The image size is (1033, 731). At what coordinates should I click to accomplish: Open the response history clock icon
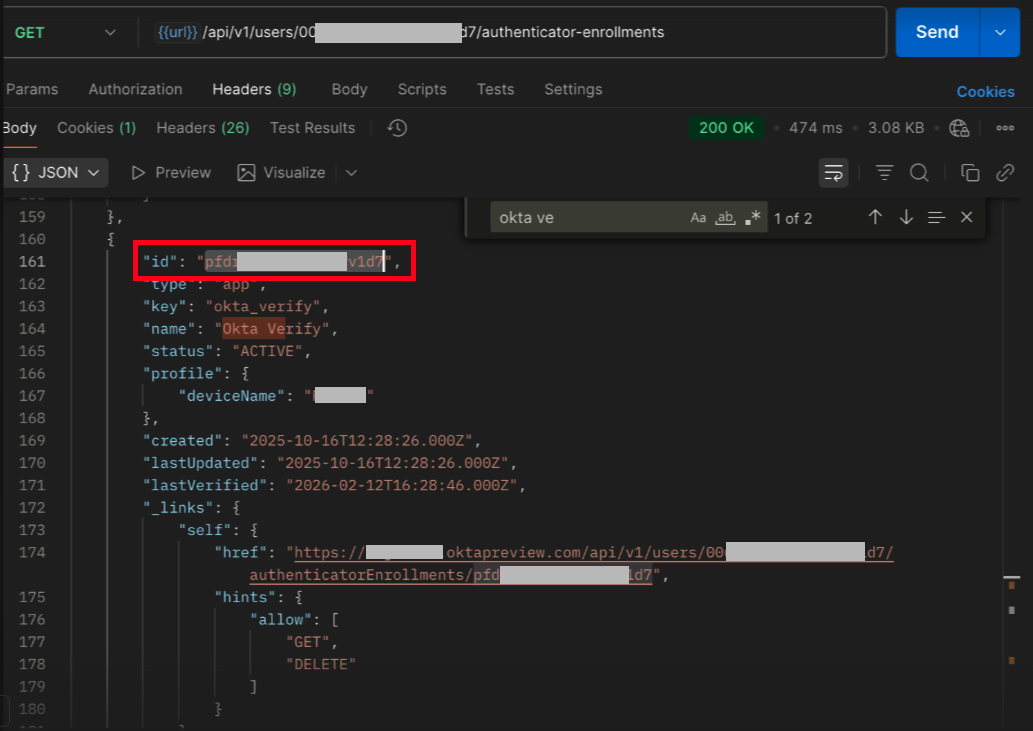pos(397,128)
